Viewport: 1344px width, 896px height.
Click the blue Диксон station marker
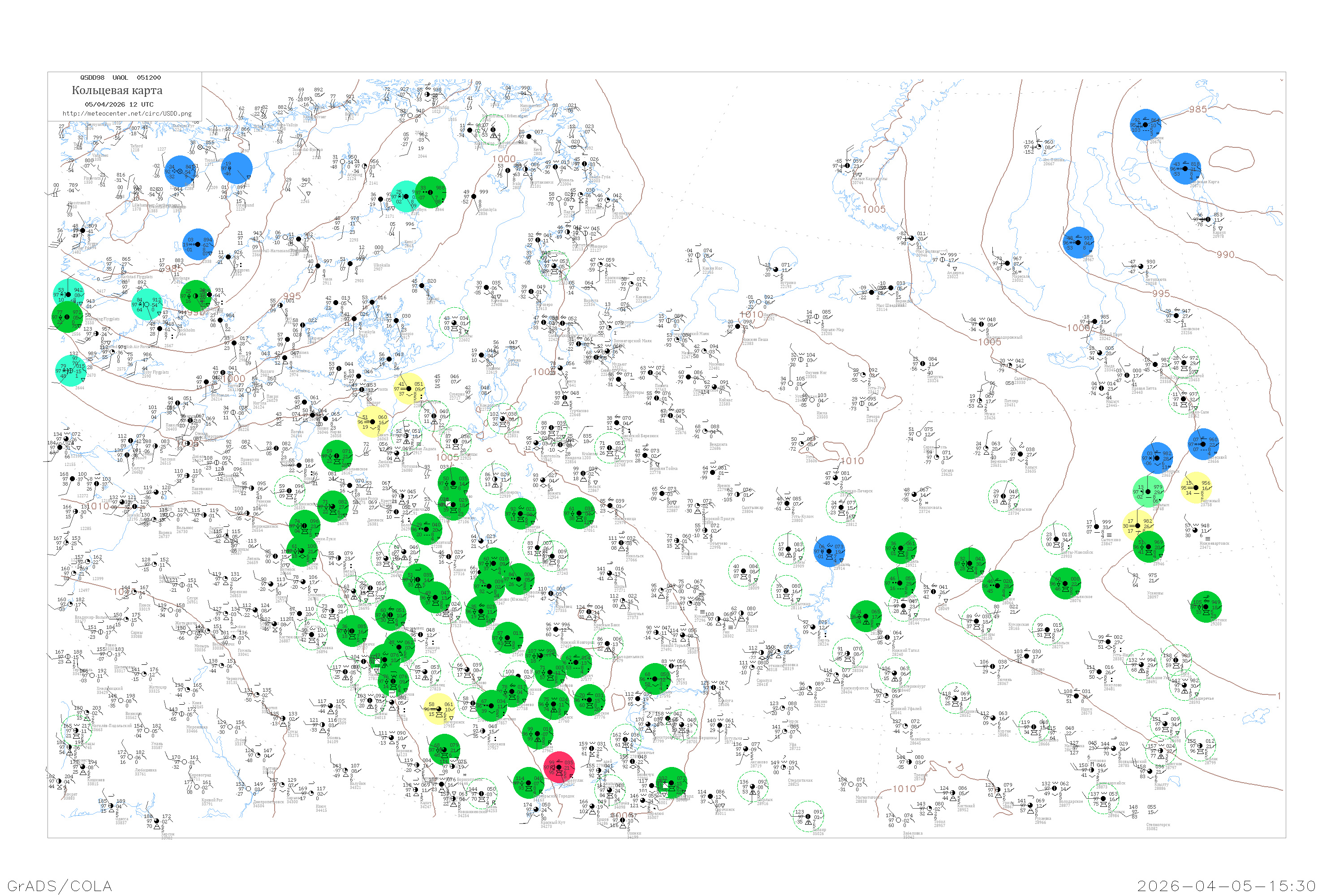(x=1146, y=125)
